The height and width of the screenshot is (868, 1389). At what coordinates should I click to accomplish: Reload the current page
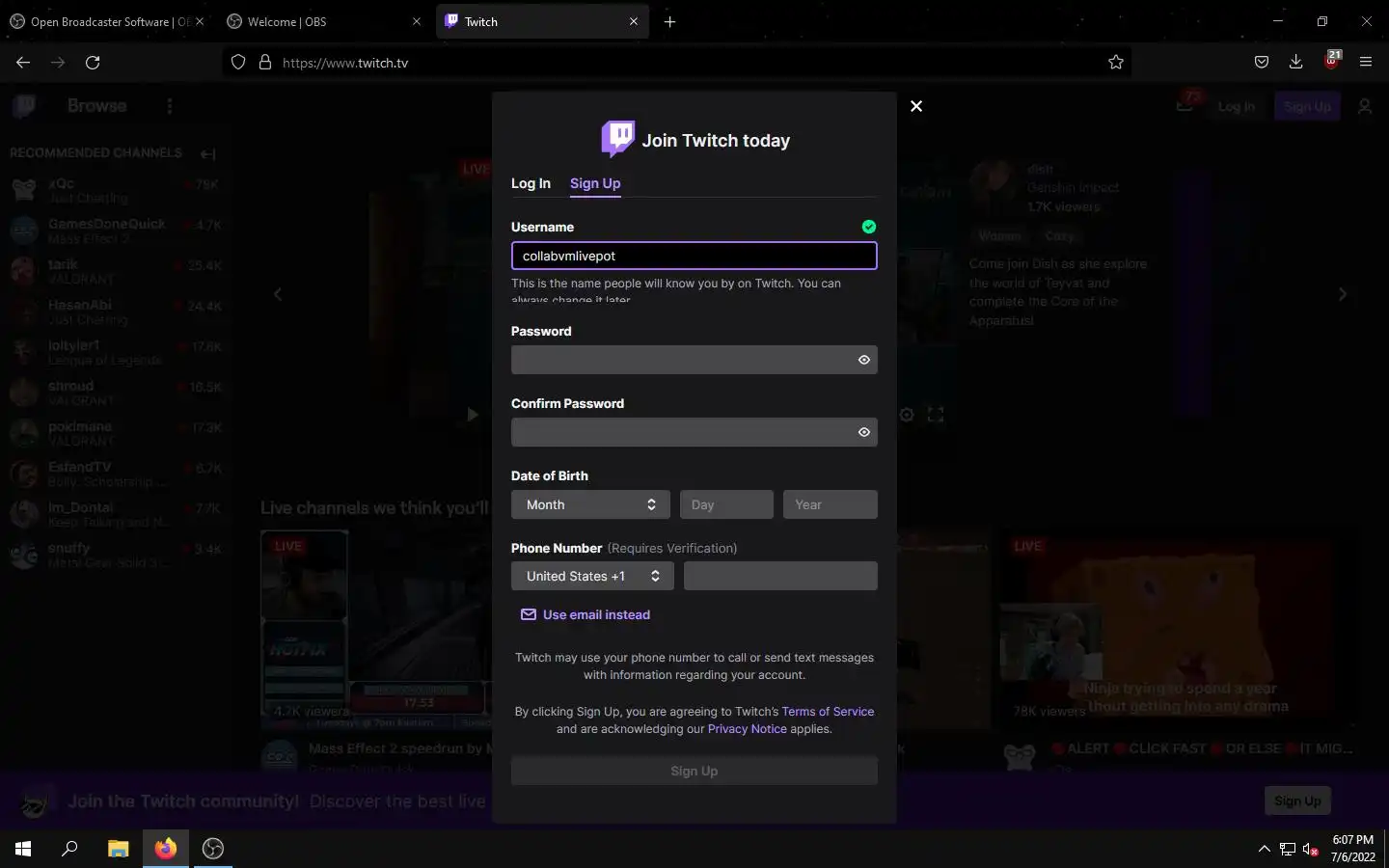(93, 62)
